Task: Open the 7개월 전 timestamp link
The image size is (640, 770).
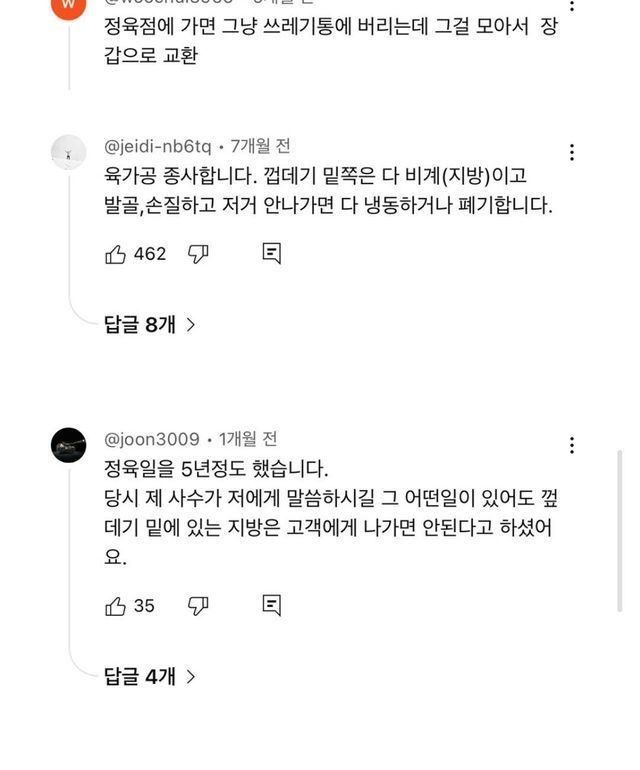Action: [x=260, y=147]
